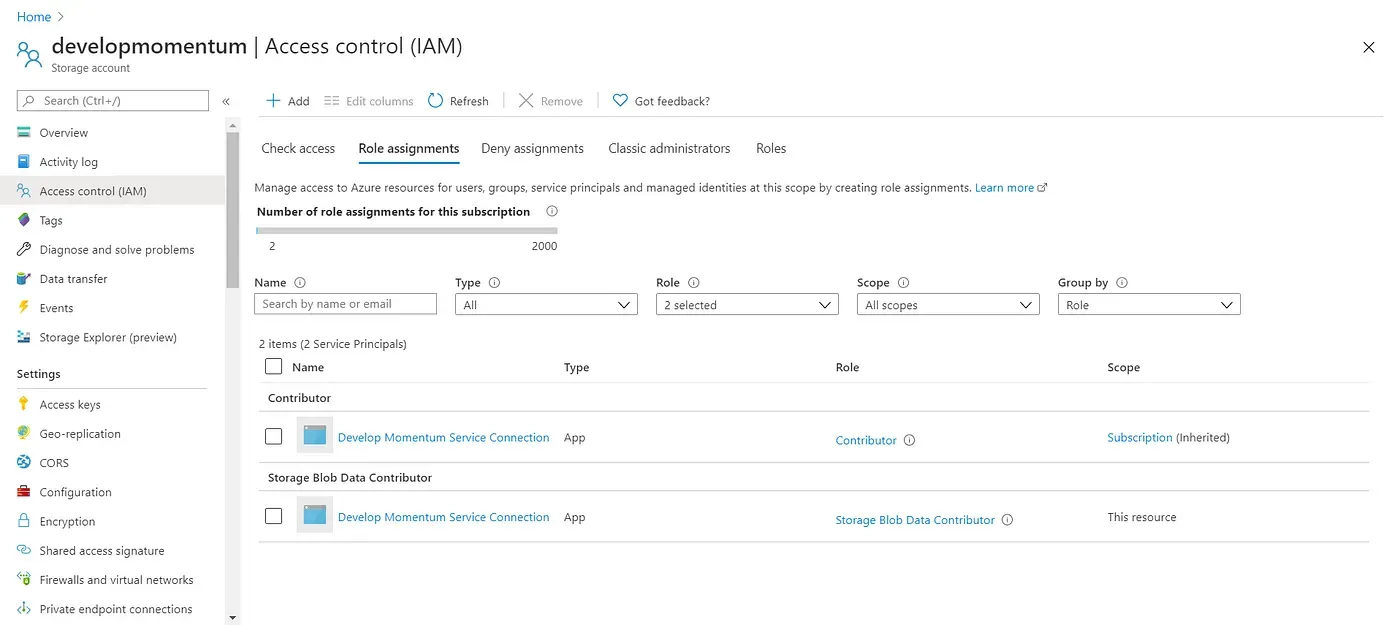Click info icon next to Role filter label

[694, 283]
